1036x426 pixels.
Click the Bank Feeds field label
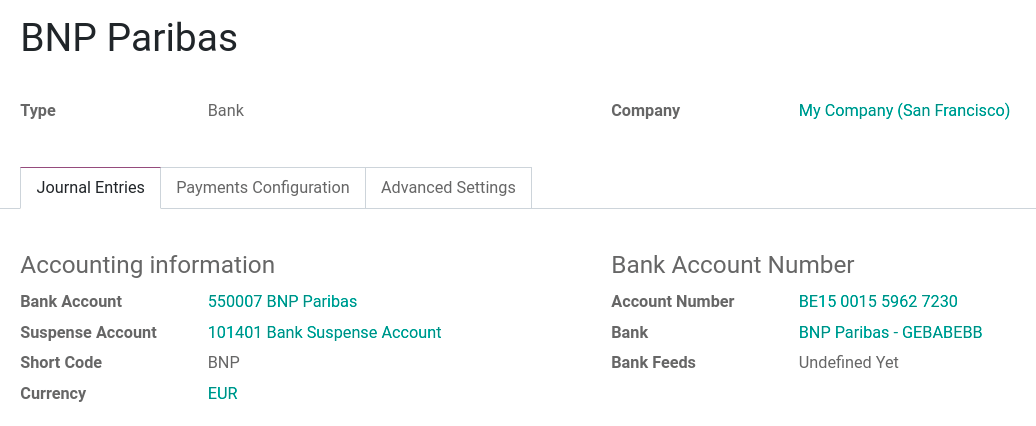click(x=653, y=363)
